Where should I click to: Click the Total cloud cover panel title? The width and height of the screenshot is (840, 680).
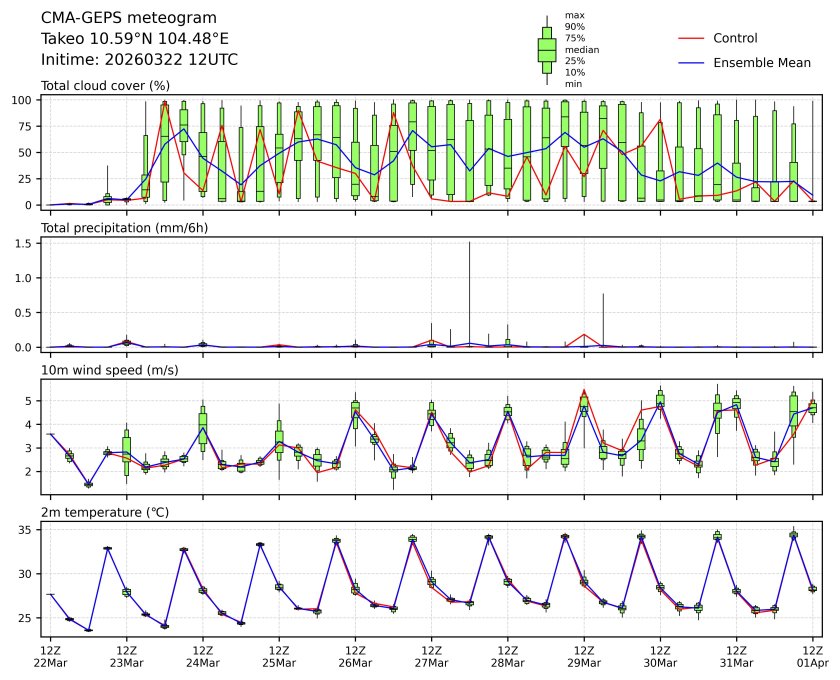105,86
